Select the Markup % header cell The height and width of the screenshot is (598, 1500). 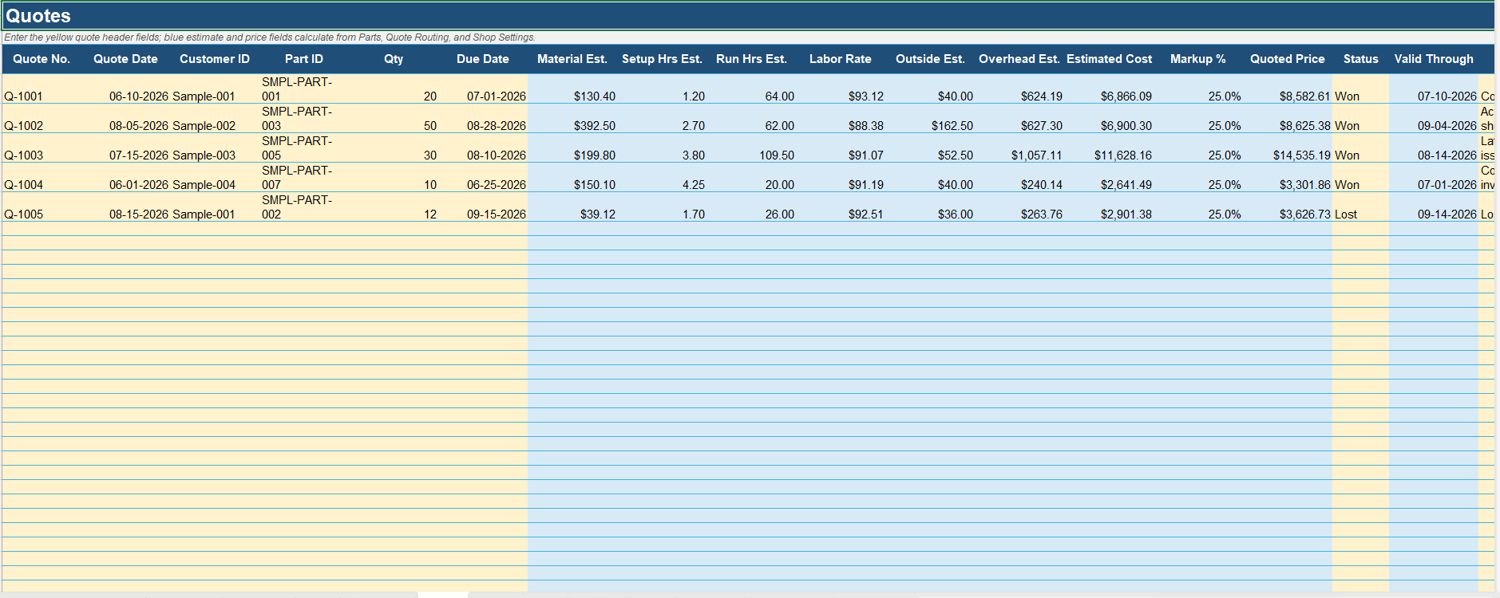click(x=1198, y=59)
